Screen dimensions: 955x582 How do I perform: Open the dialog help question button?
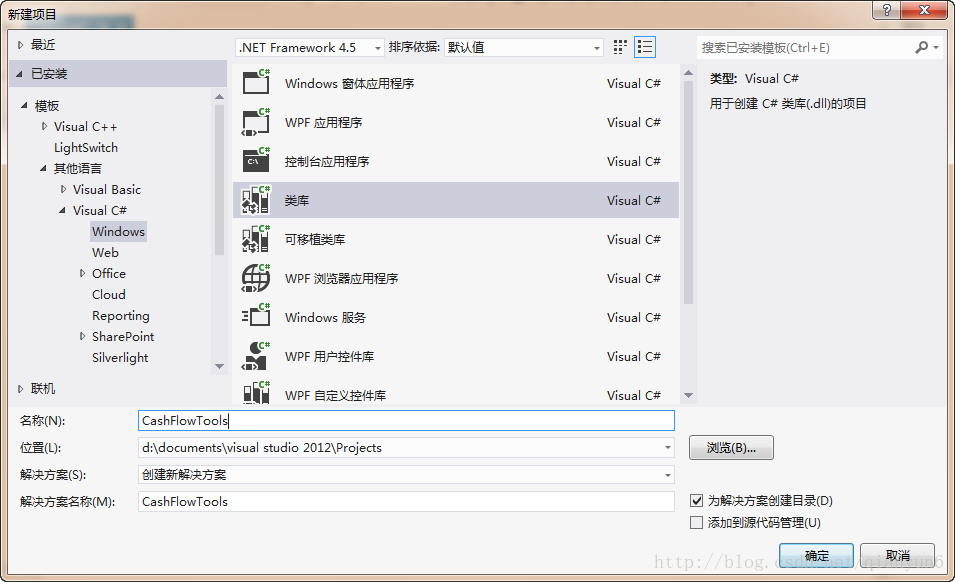click(x=886, y=10)
